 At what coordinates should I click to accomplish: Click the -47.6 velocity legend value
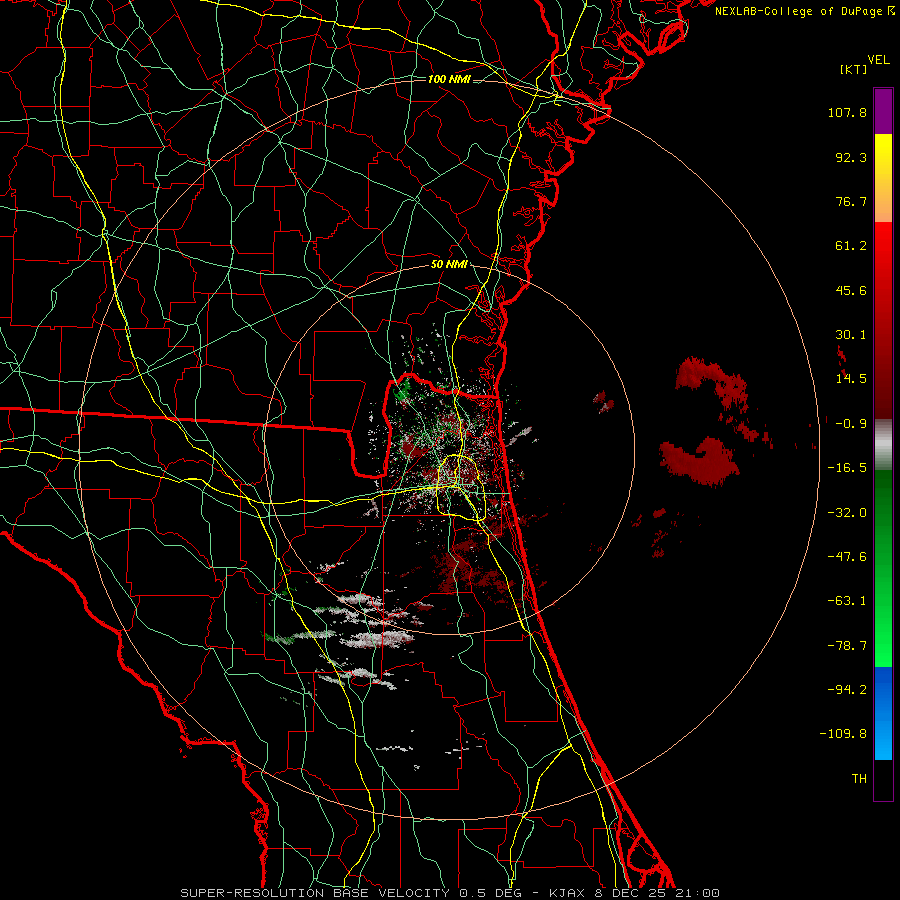847,556
